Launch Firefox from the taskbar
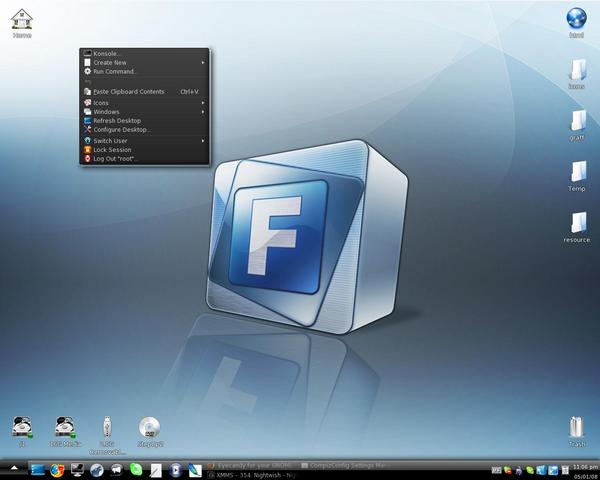600x480 pixels. click(x=57, y=470)
